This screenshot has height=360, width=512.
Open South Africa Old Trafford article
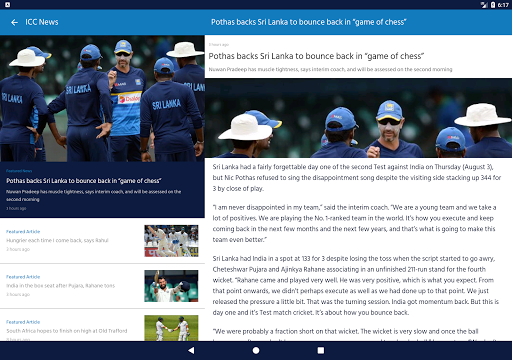pyautogui.click(x=67, y=331)
